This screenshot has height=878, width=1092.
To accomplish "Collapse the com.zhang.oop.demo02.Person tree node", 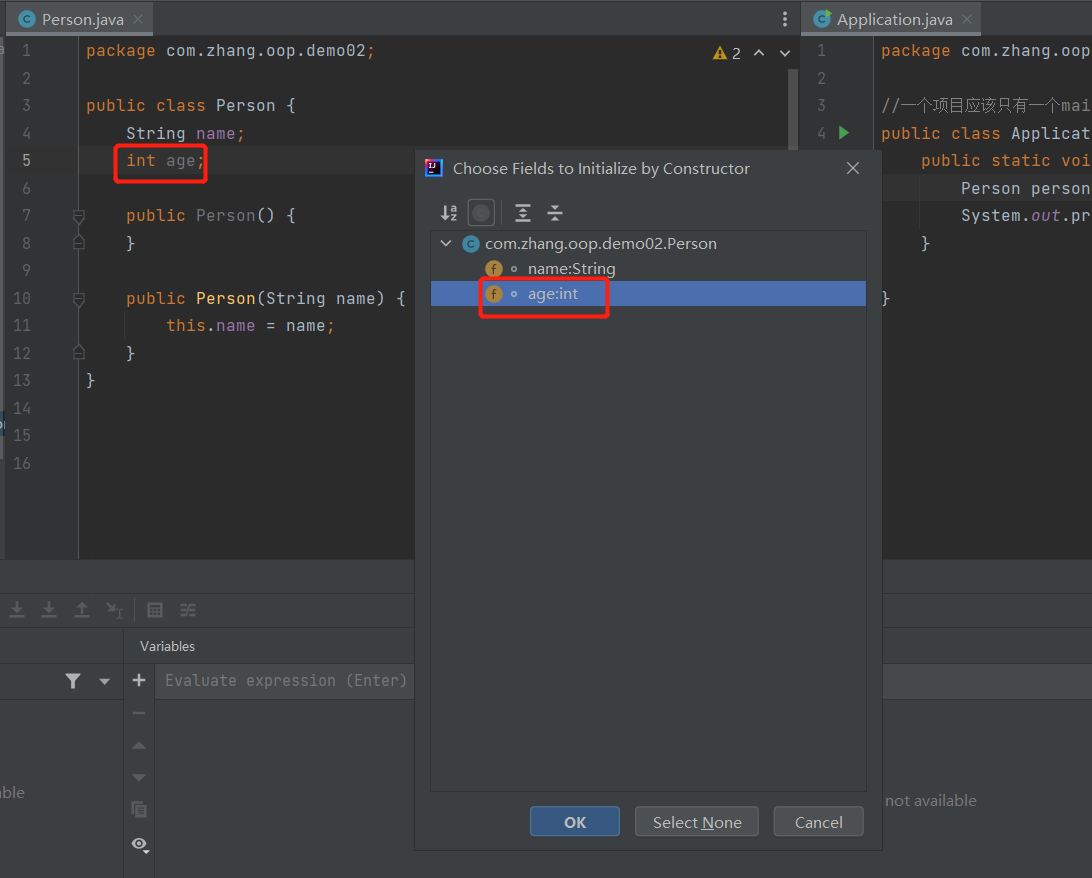I will pos(446,244).
